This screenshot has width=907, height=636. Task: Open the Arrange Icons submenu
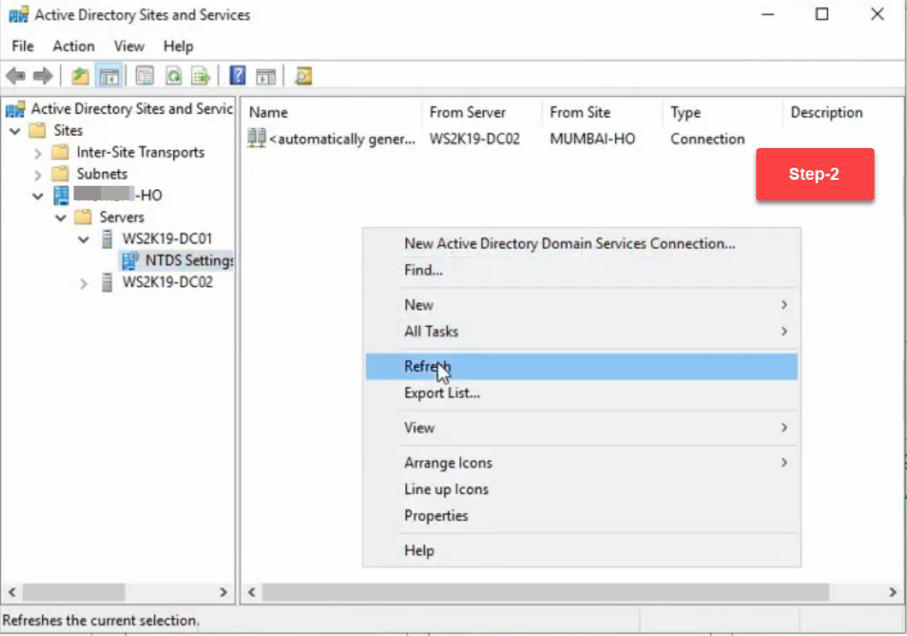[x=581, y=463]
